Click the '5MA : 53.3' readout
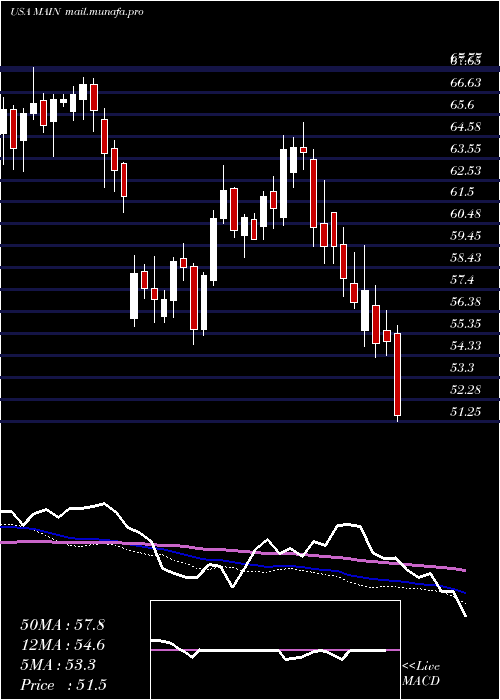The image size is (500, 700). tap(58, 665)
